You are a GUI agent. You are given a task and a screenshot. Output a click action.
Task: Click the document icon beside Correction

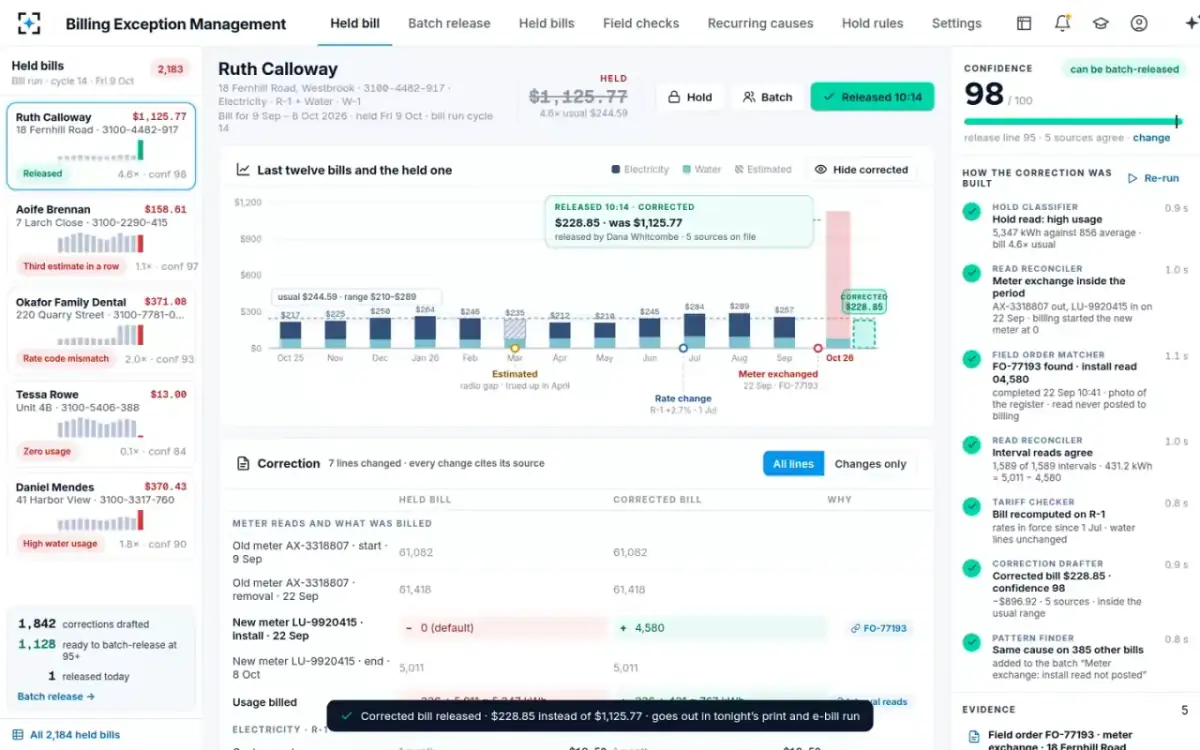[243, 464]
